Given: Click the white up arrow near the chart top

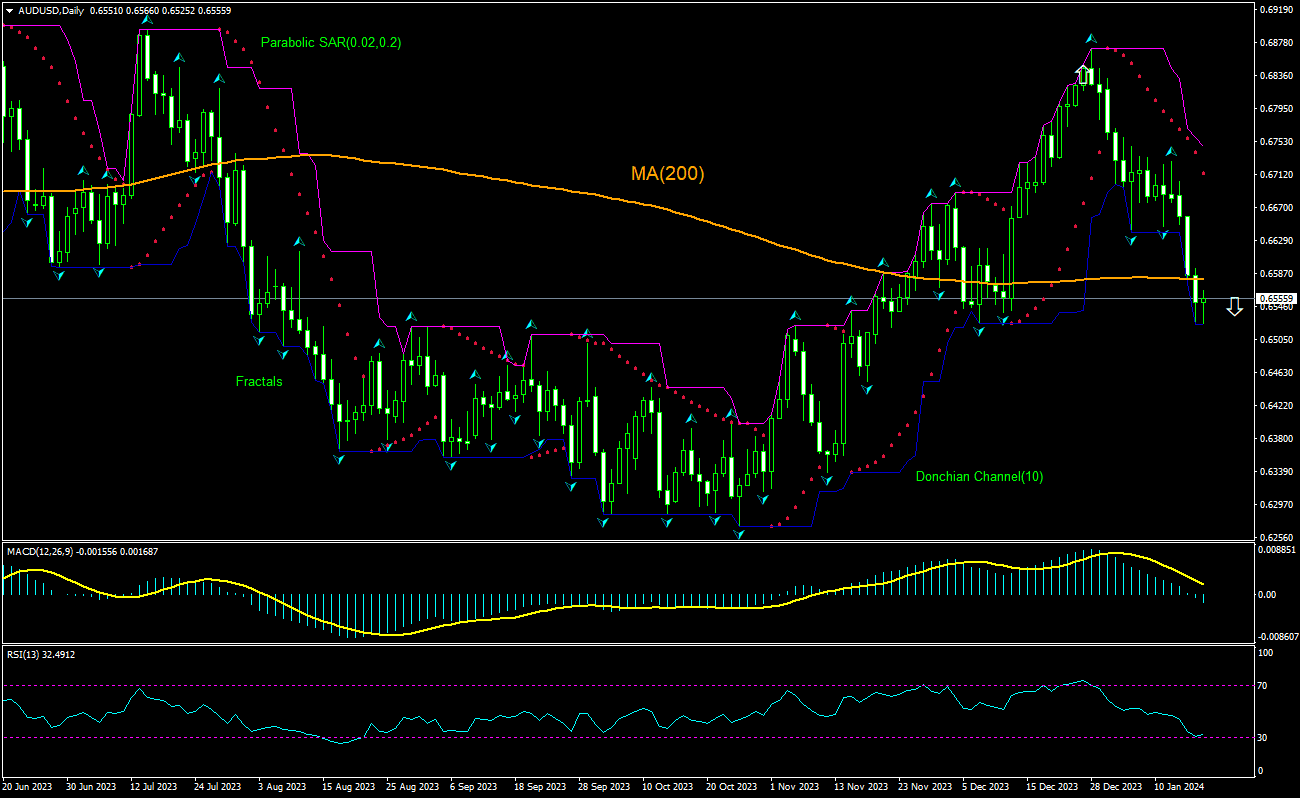Looking at the screenshot, I should pyautogui.click(x=1083, y=72).
